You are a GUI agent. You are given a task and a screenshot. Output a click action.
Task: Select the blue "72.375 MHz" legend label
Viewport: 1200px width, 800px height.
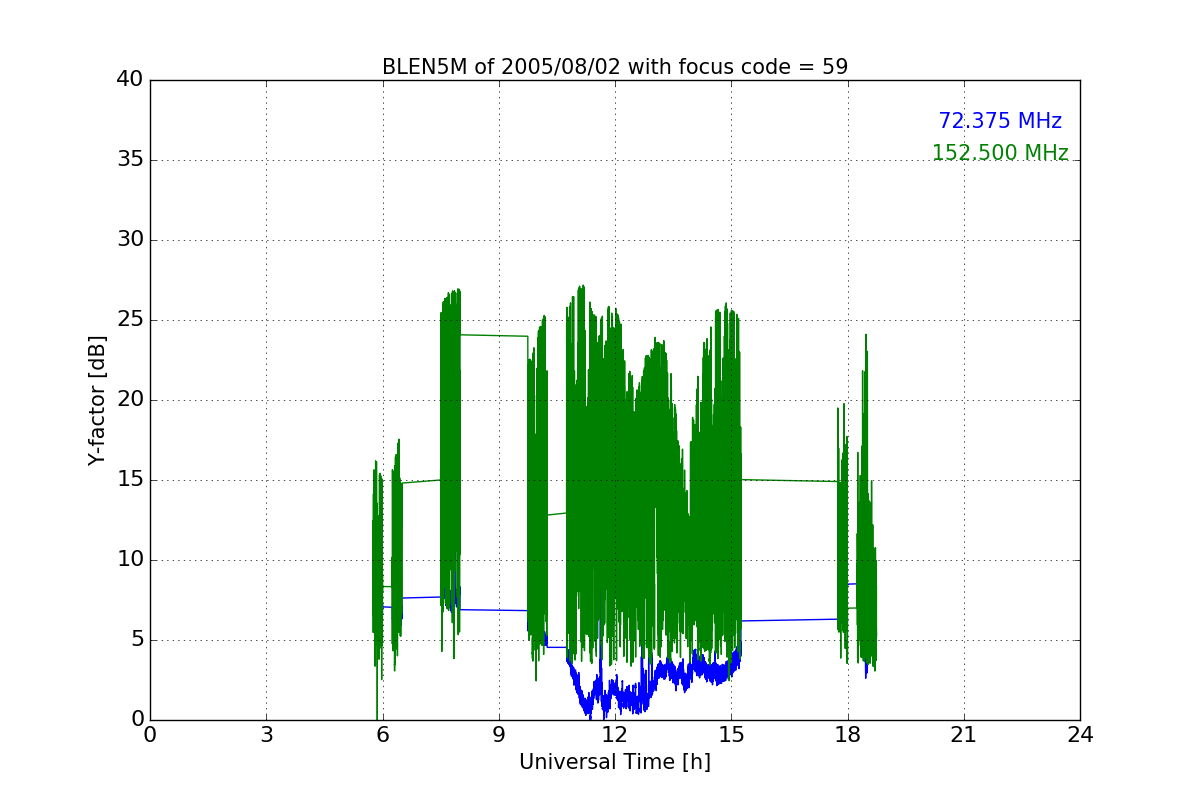pyautogui.click(x=1000, y=121)
